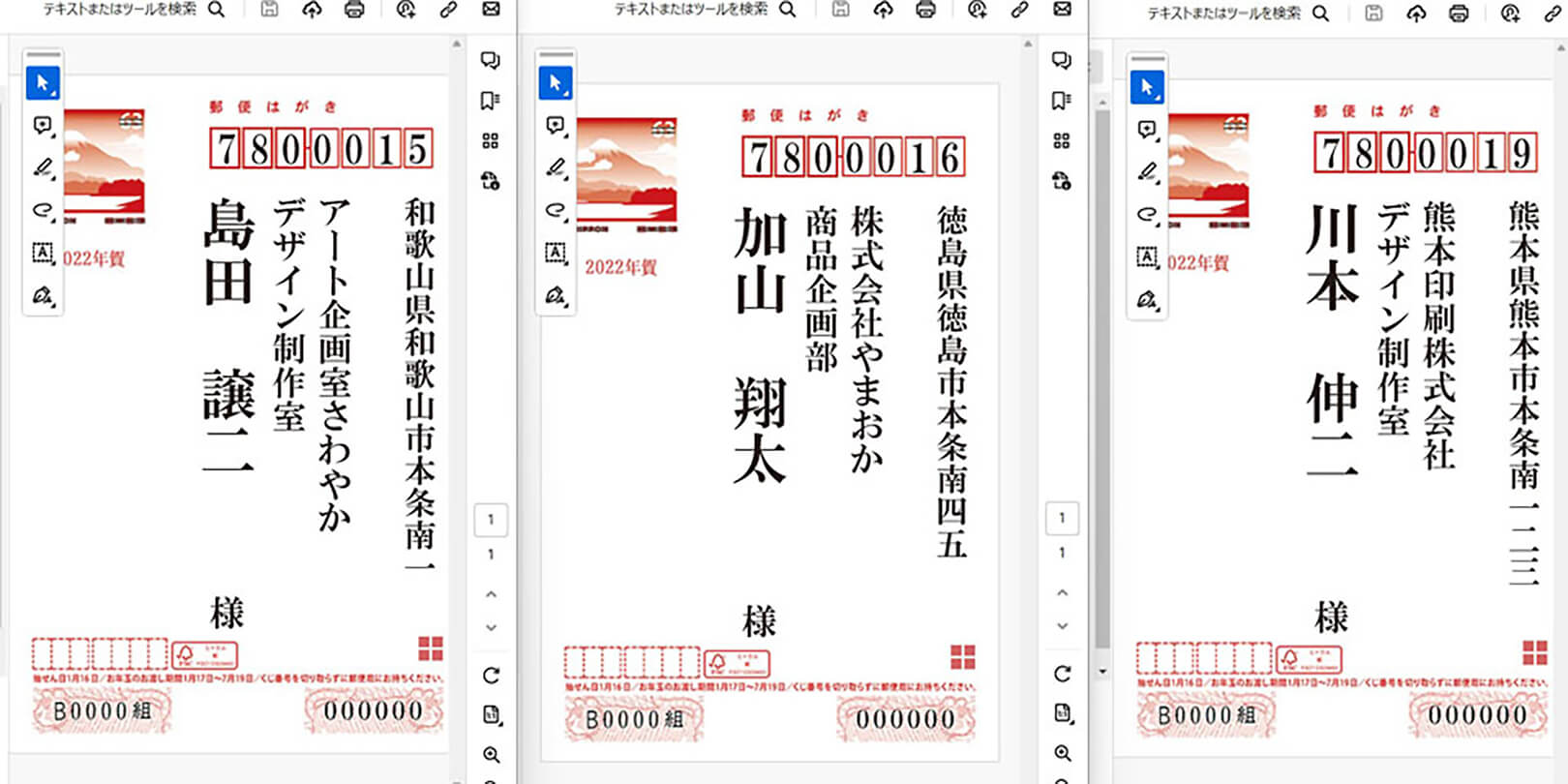The image size is (1568, 784).
Task: Click zoom in magnifier in middle window
Action: pos(1062,753)
